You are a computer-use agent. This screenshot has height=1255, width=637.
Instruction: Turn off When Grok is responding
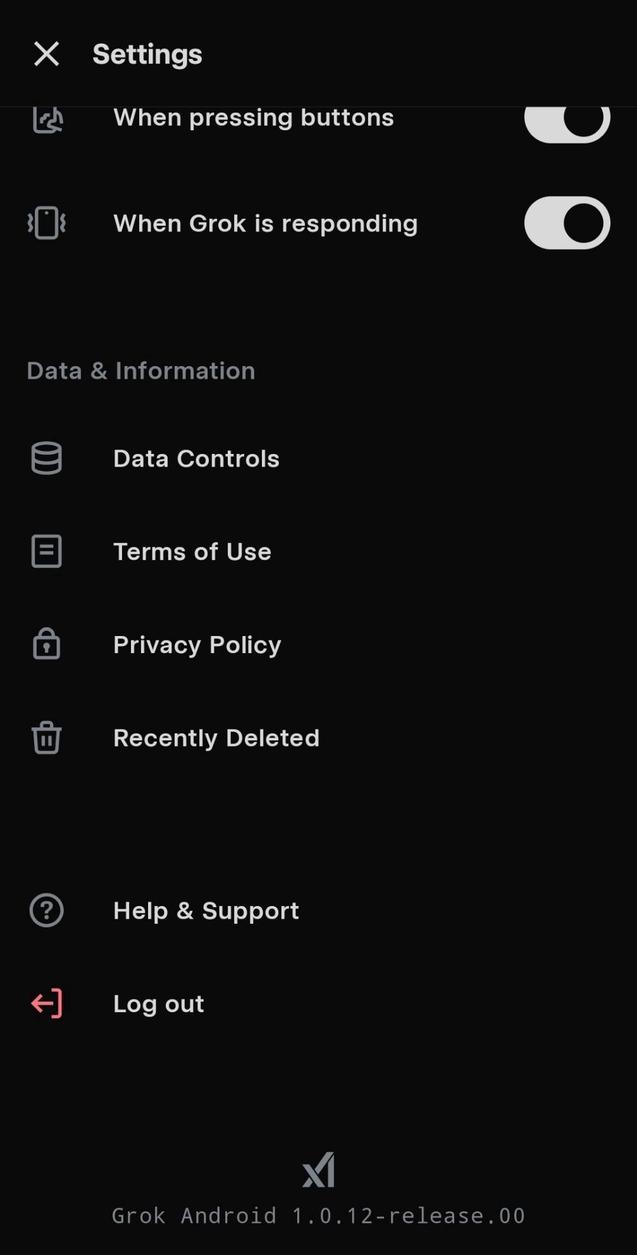pyautogui.click(x=566, y=223)
